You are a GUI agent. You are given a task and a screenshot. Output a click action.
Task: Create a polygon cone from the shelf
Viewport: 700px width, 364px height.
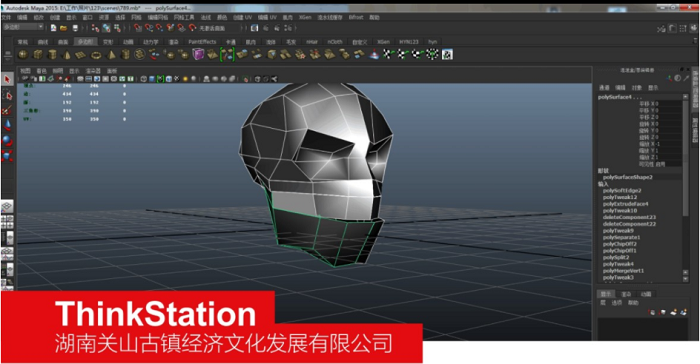[67, 54]
